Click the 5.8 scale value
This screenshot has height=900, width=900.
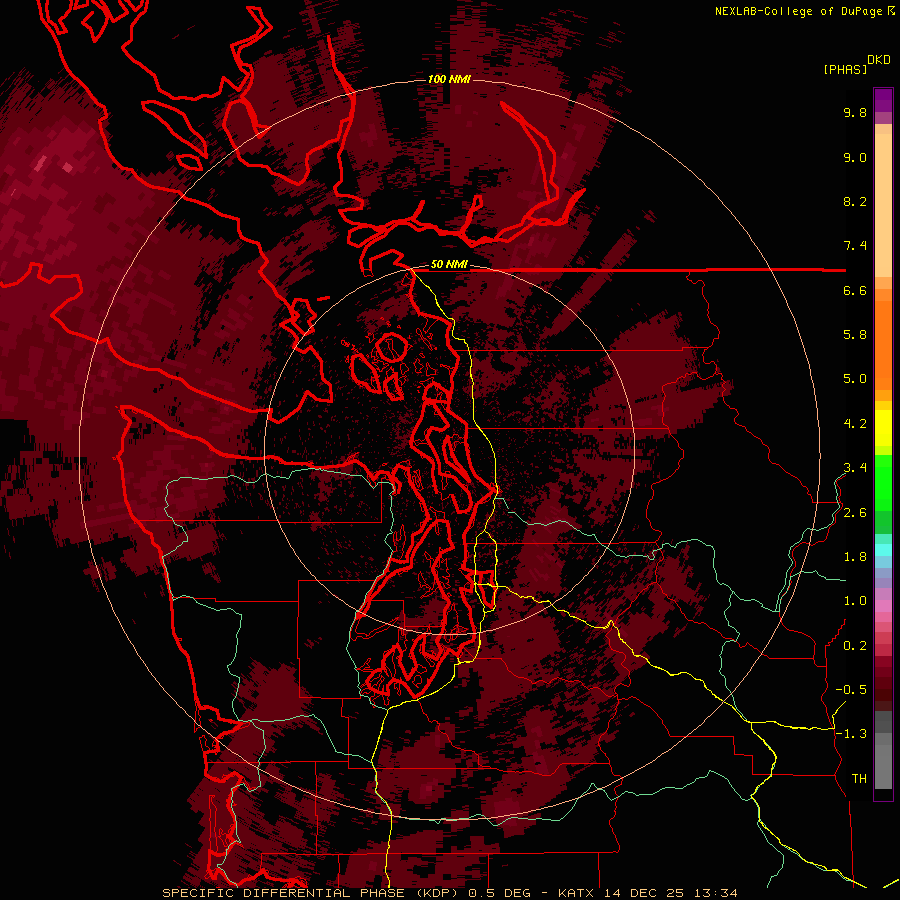click(x=855, y=335)
